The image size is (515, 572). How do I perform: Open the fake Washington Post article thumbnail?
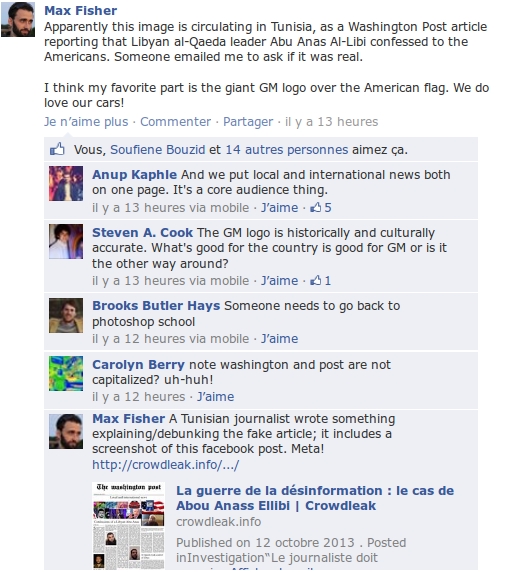click(128, 526)
